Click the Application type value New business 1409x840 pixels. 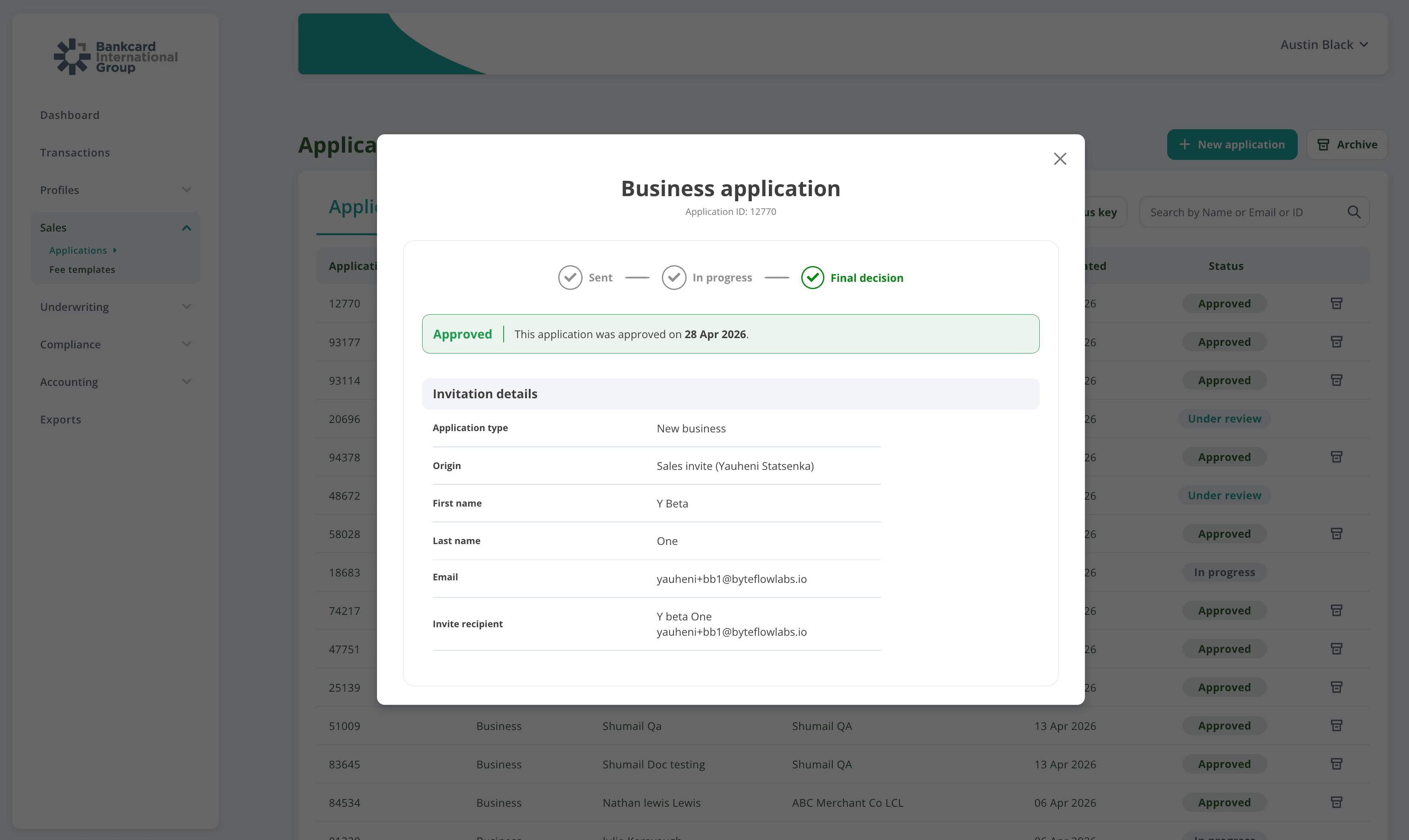click(x=690, y=429)
